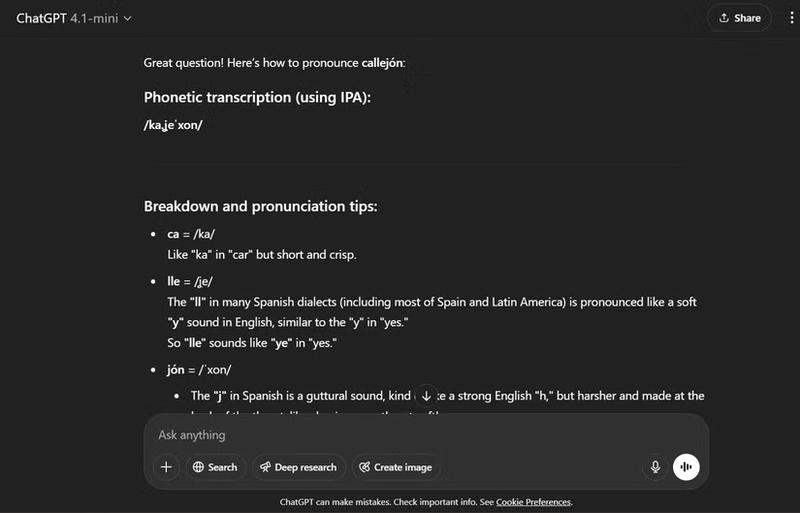Click the 'lle' syllable bullet item
Screen dimensions: 800x513
pos(191,282)
